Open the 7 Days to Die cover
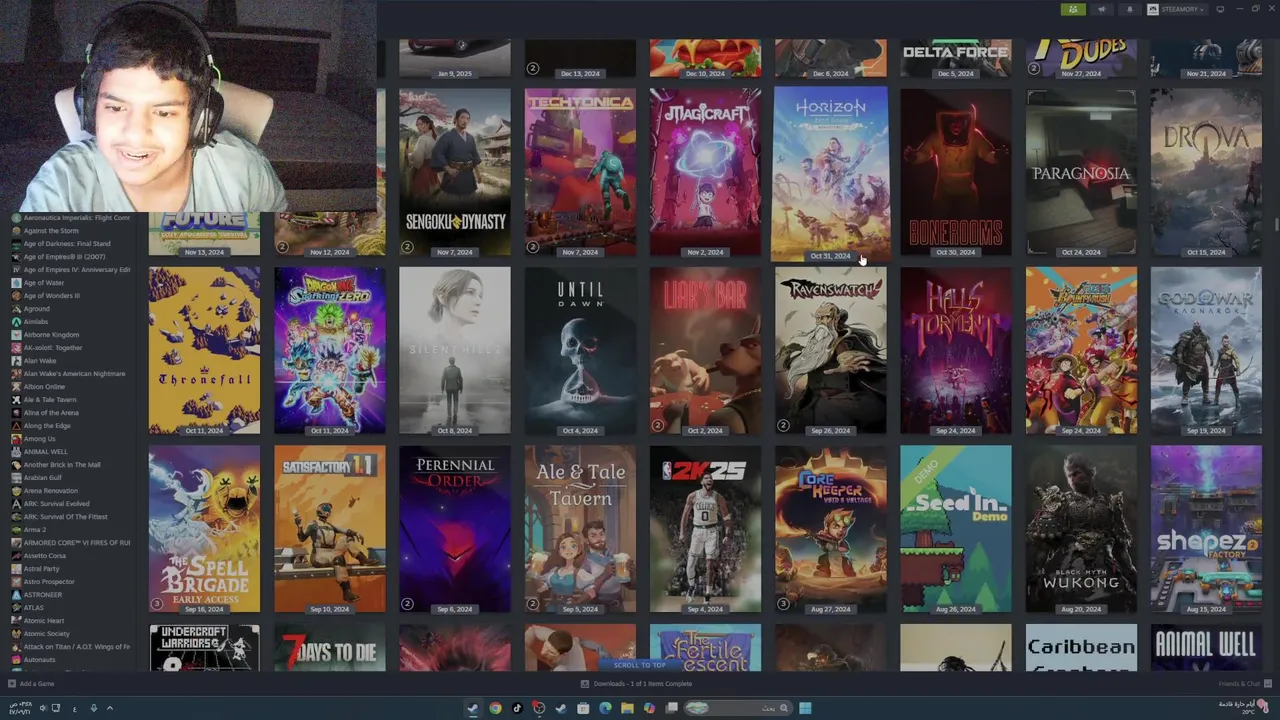The height and width of the screenshot is (720, 1280). pyautogui.click(x=330, y=648)
